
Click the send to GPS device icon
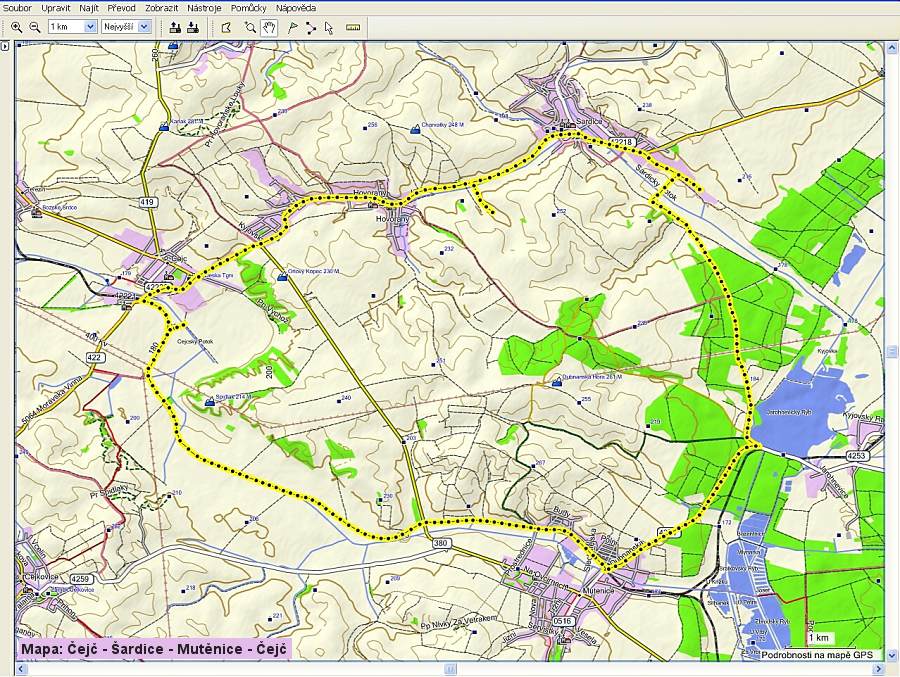pos(175,27)
